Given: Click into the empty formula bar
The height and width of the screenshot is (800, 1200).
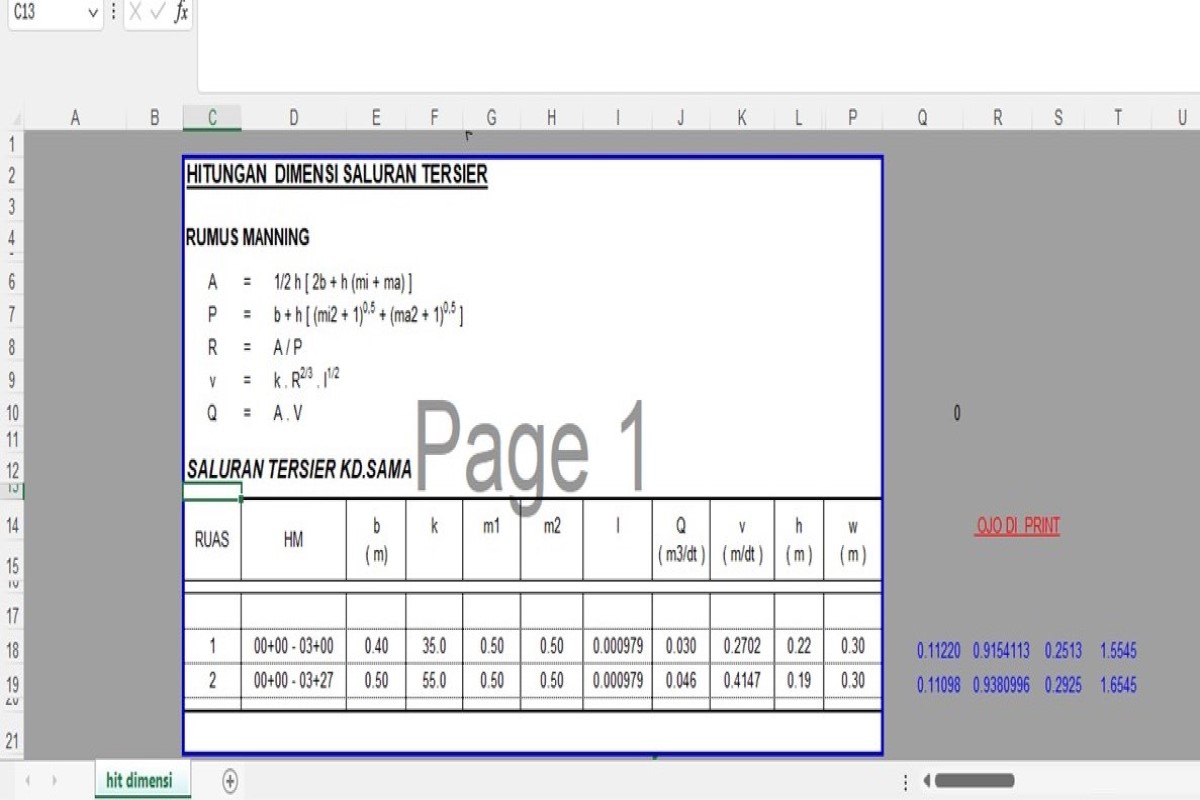Looking at the screenshot, I should tap(690, 45).
